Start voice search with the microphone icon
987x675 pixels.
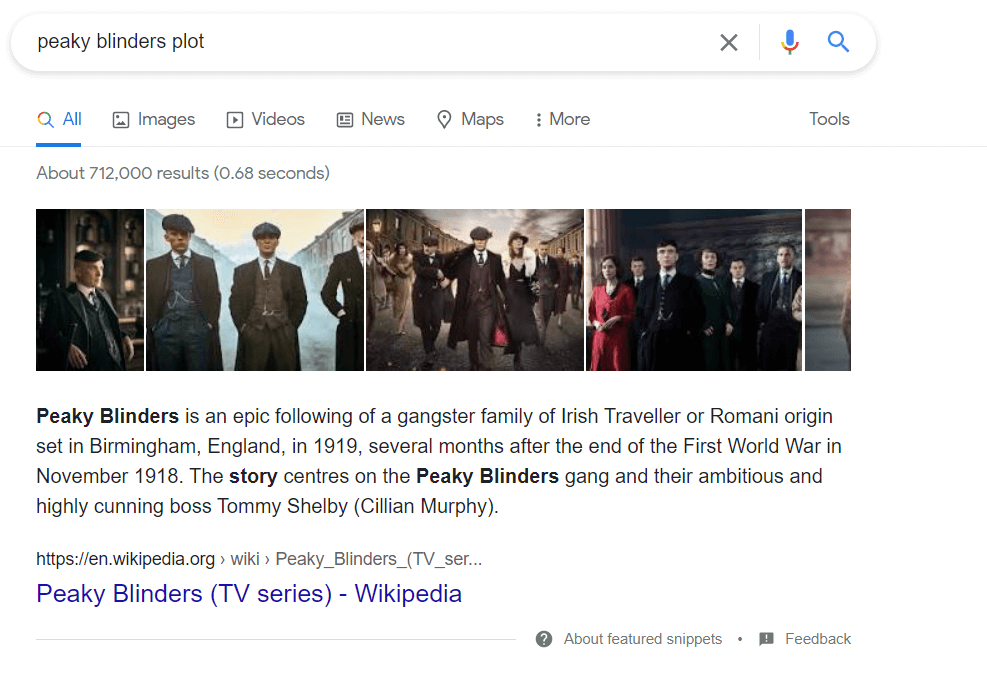click(789, 42)
